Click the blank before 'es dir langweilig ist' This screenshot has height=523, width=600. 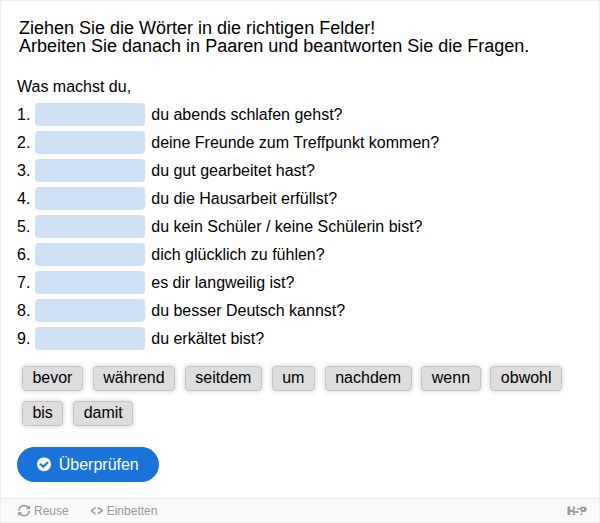90,282
